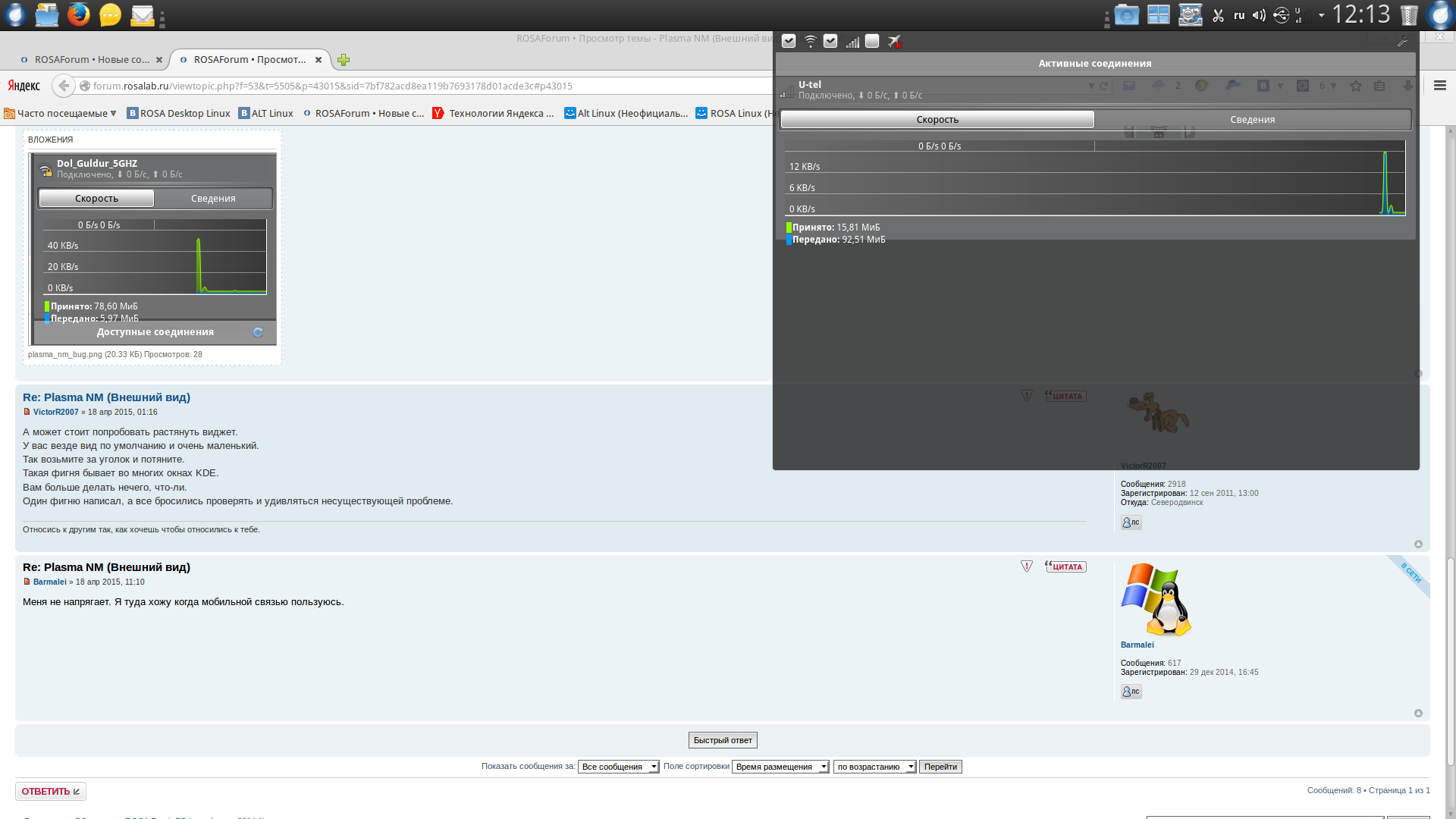Open network applet settings wrench icon
Viewport: 1456px width, 819px height.
1402,41
